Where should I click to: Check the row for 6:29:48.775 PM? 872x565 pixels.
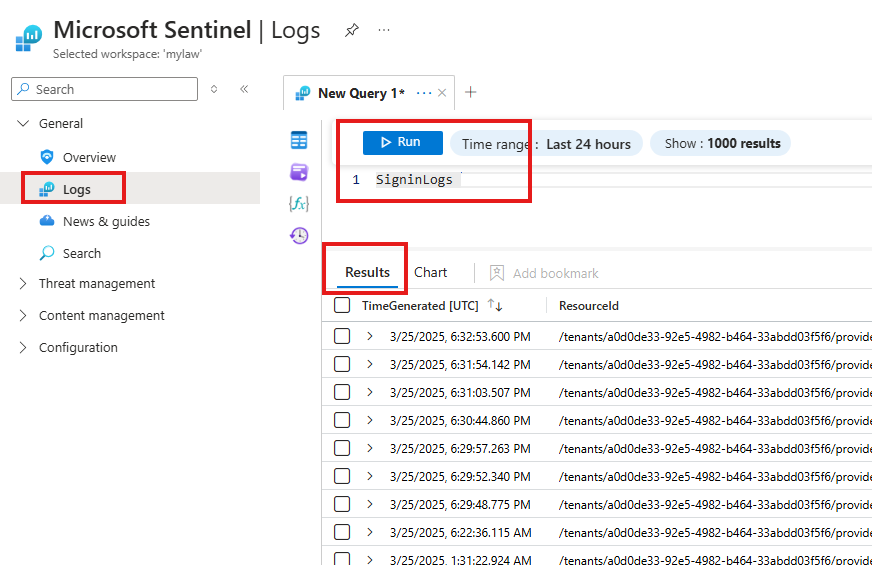[342, 504]
